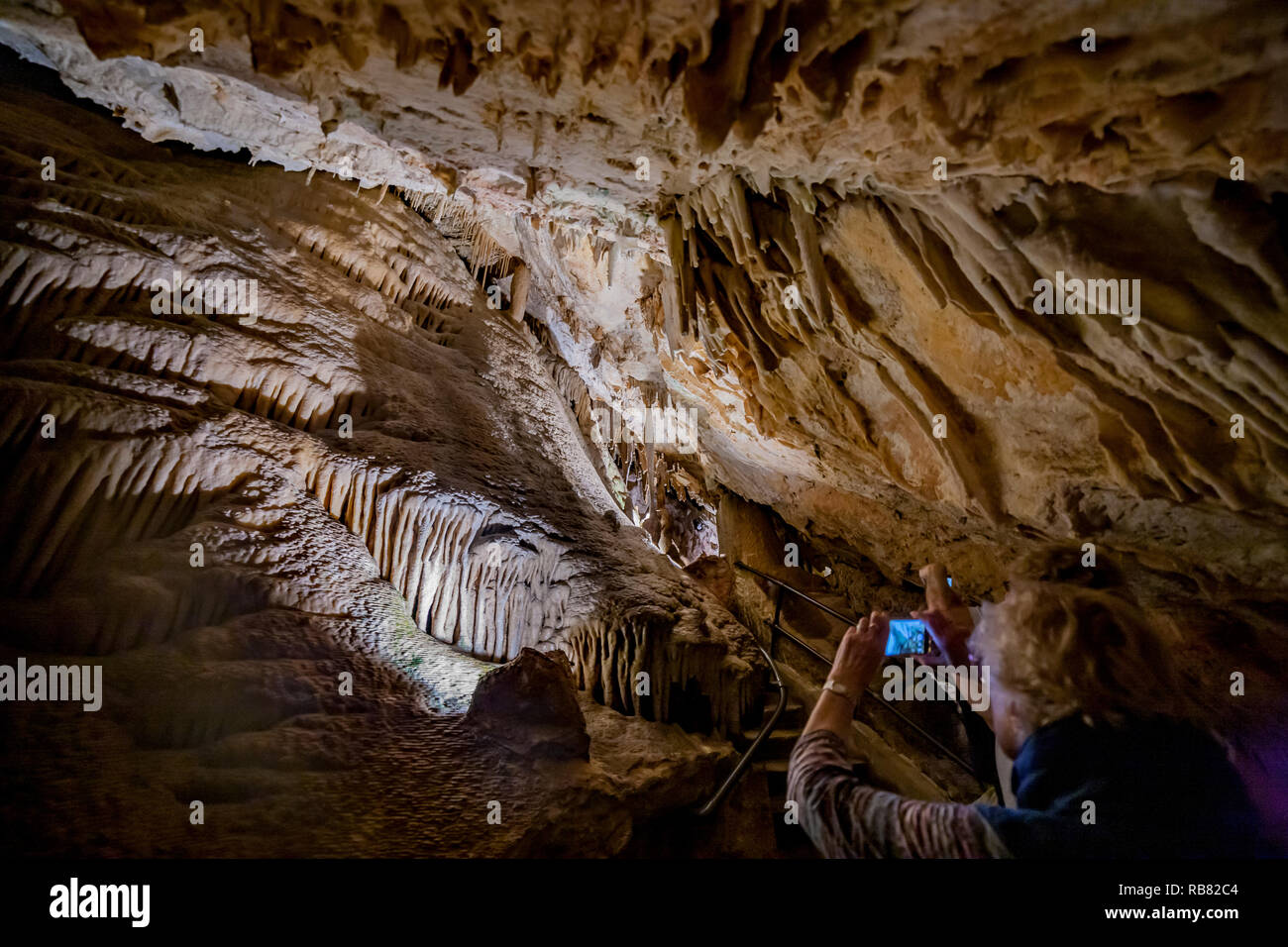Click the www.alamy.com text
The height and width of the screenshot is (947, 1288).
tap(1171, 913)
